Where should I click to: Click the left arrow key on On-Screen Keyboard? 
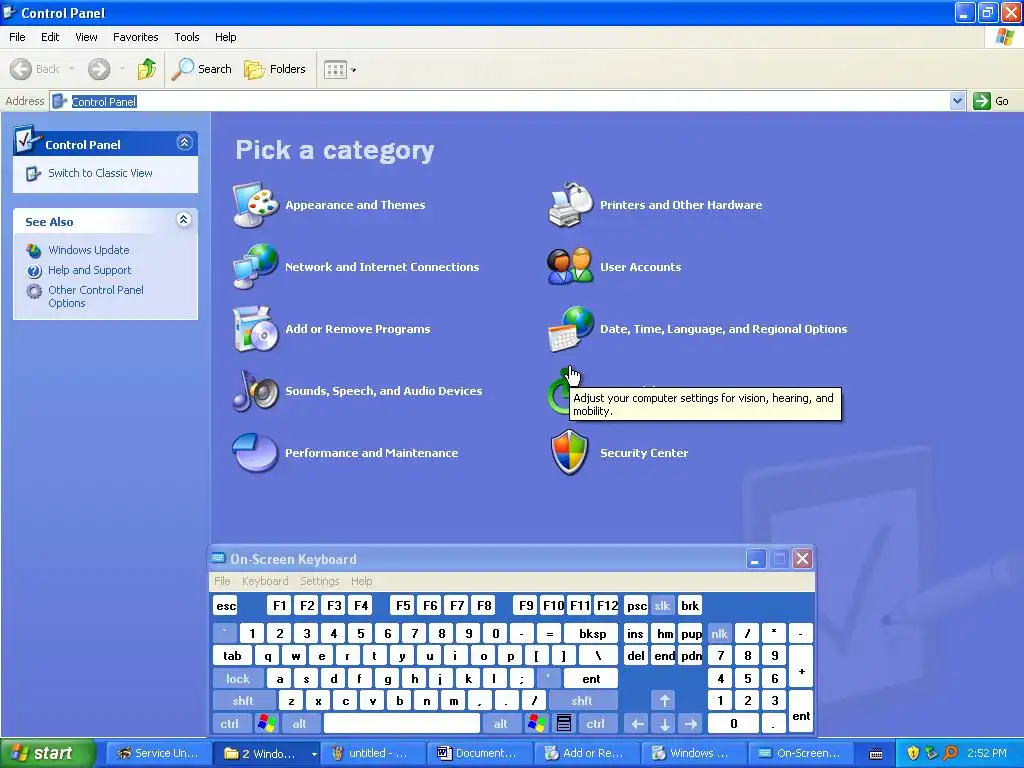point(637,723)
